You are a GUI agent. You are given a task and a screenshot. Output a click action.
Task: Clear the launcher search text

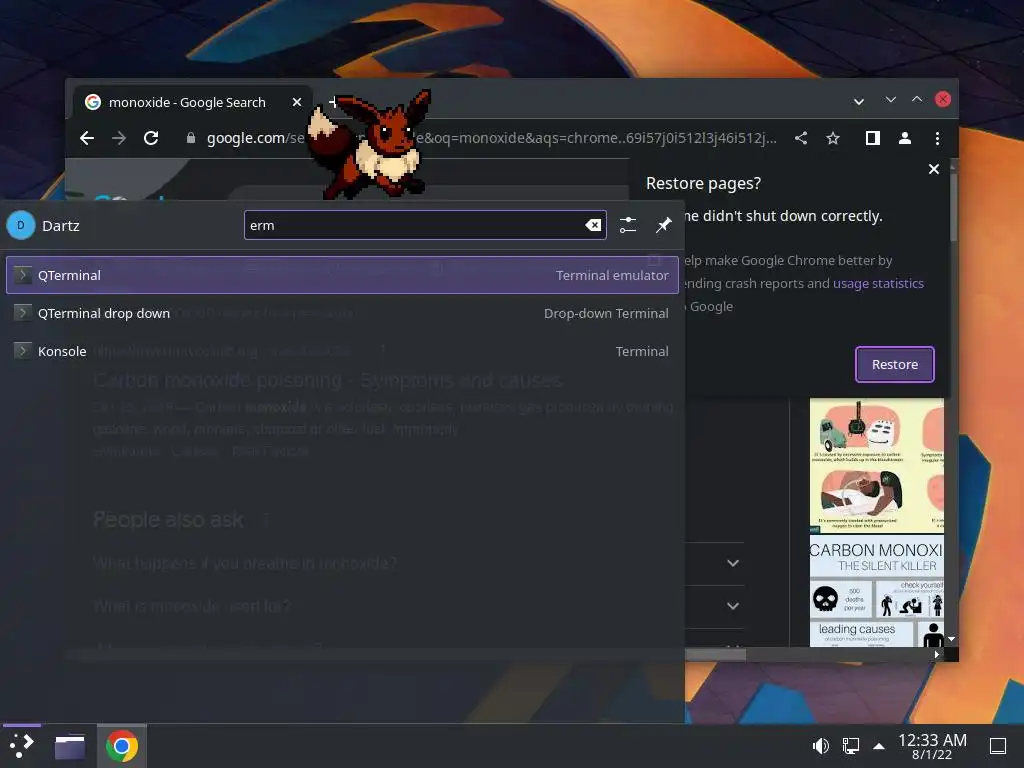(593, 225)
